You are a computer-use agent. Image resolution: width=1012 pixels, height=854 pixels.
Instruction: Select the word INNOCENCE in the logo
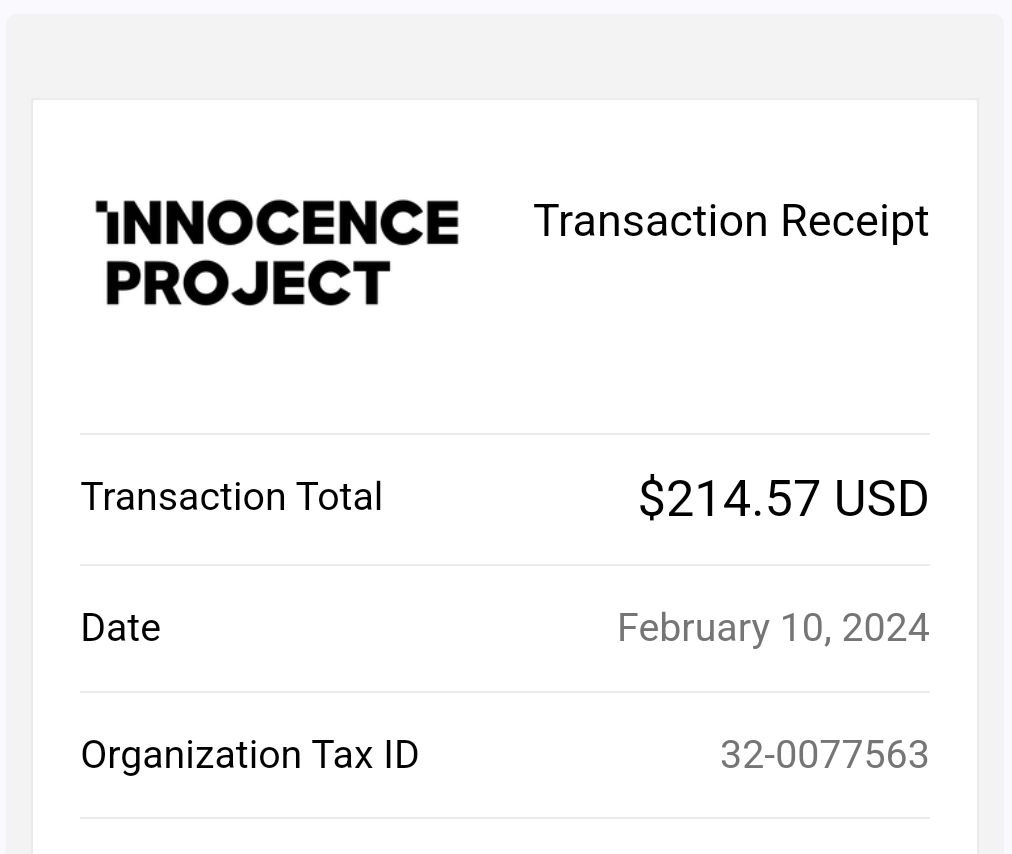(278, 222)
